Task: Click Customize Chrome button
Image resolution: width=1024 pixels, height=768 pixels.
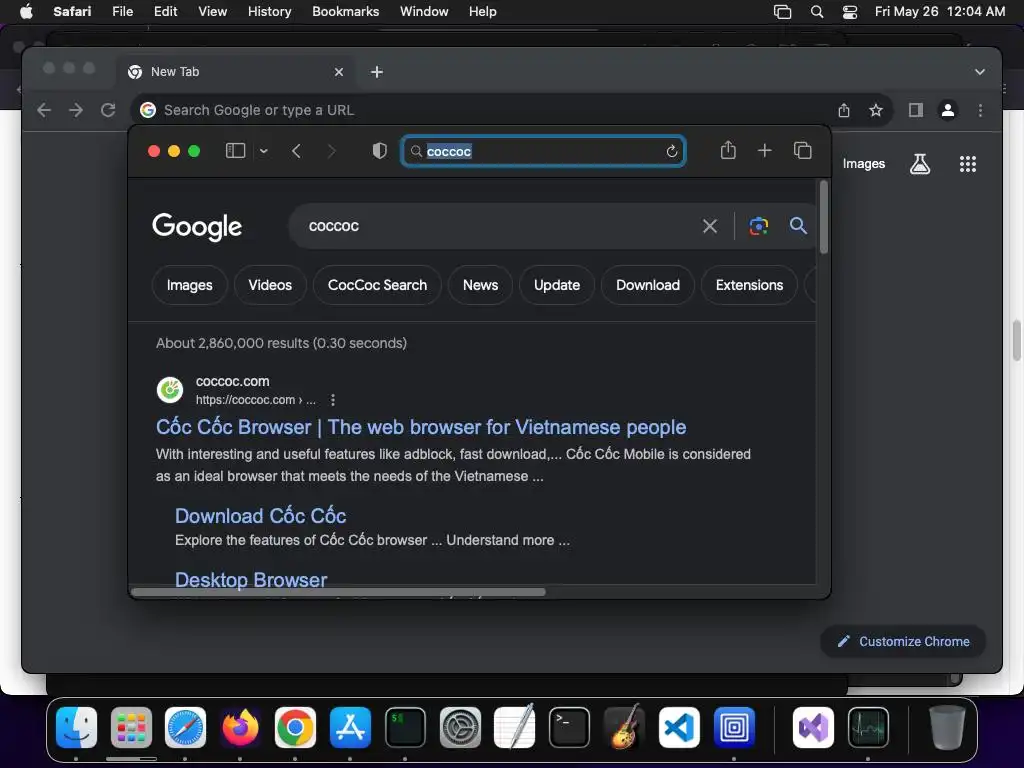Action: coord(903,641)
